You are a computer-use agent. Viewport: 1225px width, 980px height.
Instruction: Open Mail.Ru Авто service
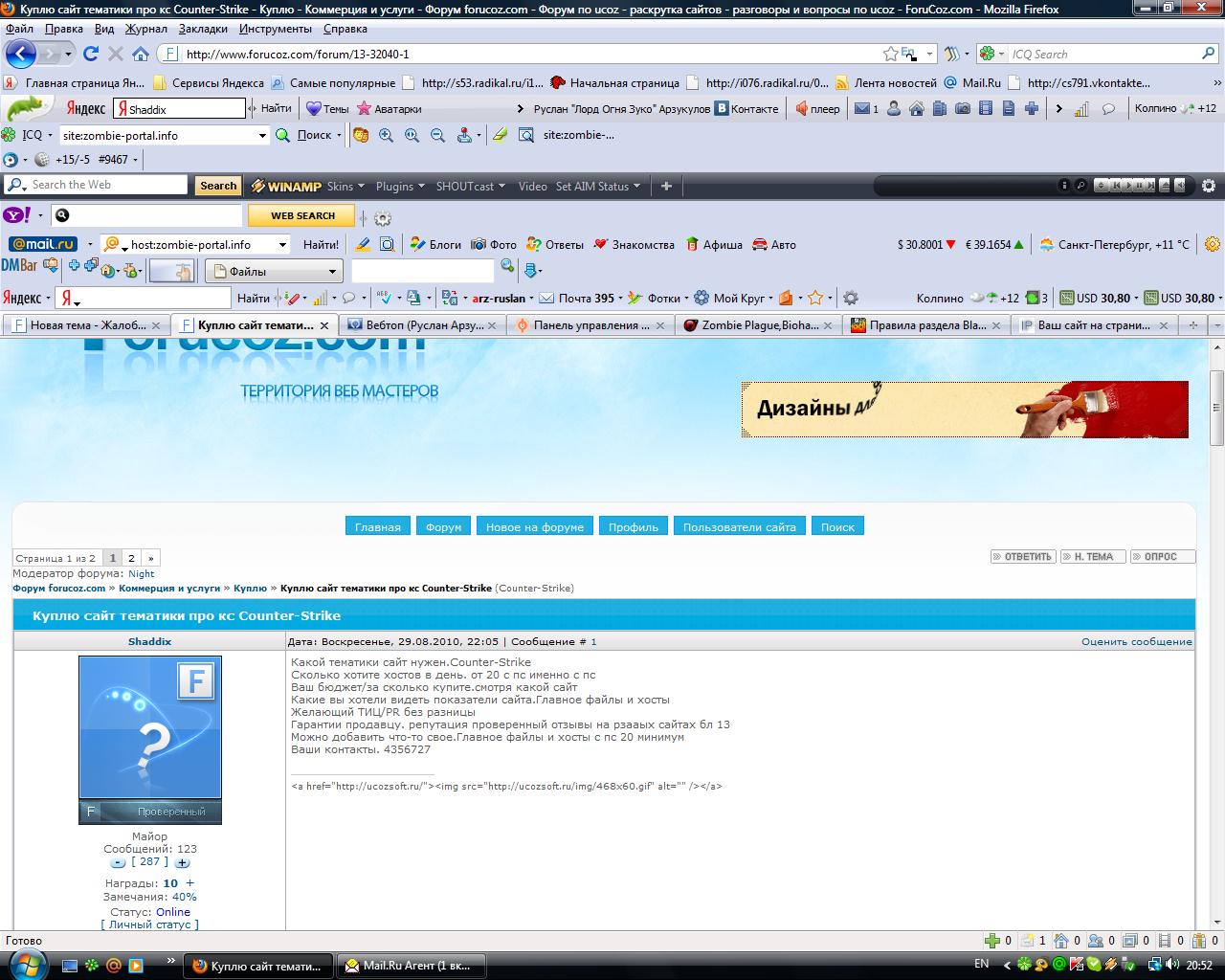[x=774, y=244]
